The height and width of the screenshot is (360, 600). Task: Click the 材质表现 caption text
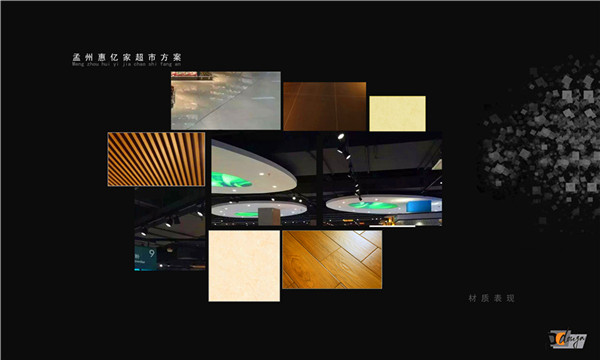pos(491,298)
